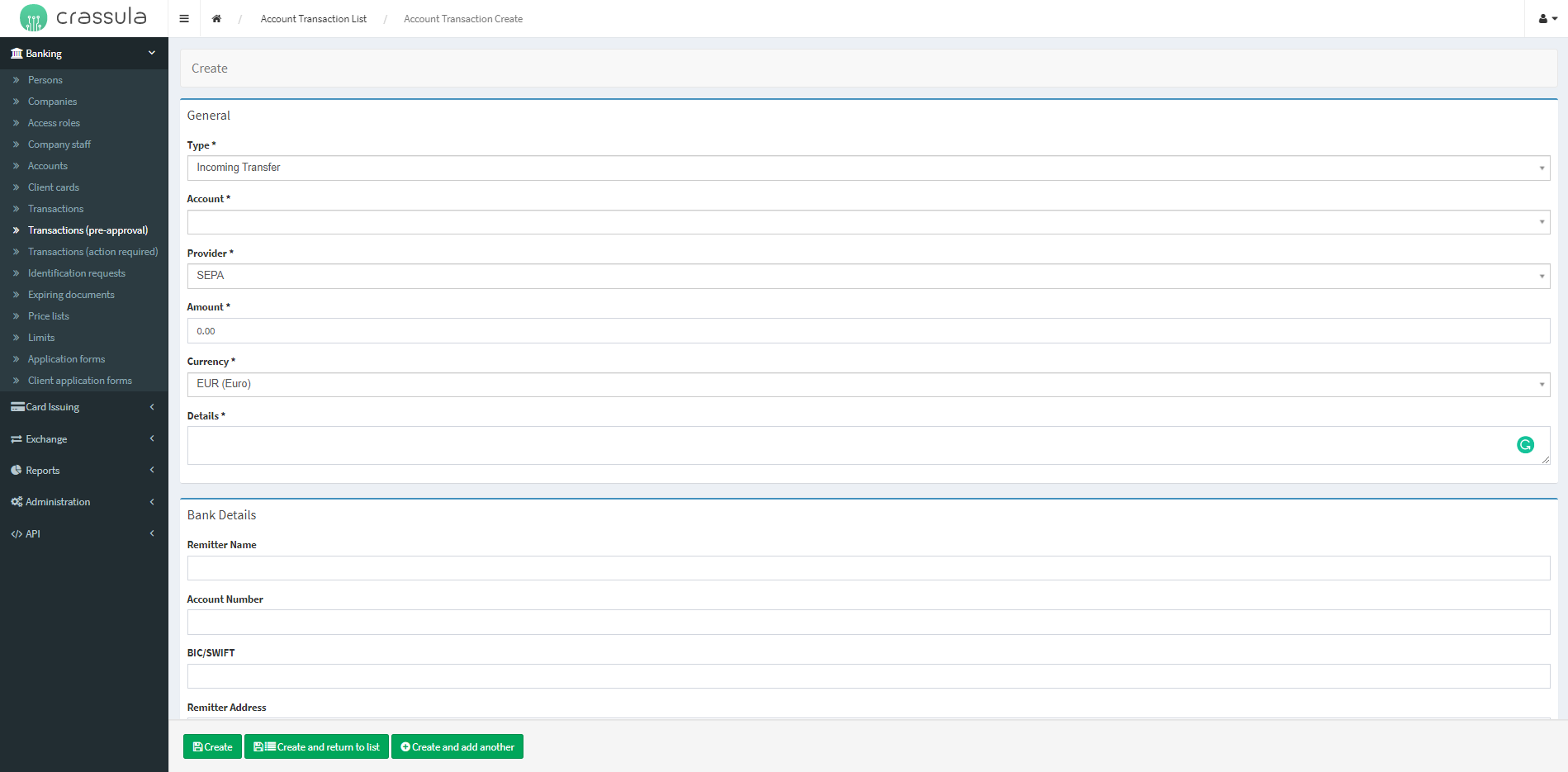Collapse the Banking sidebar section
Image resolution: width=1568 pixels, height=772 pixels.
point(83,54)
